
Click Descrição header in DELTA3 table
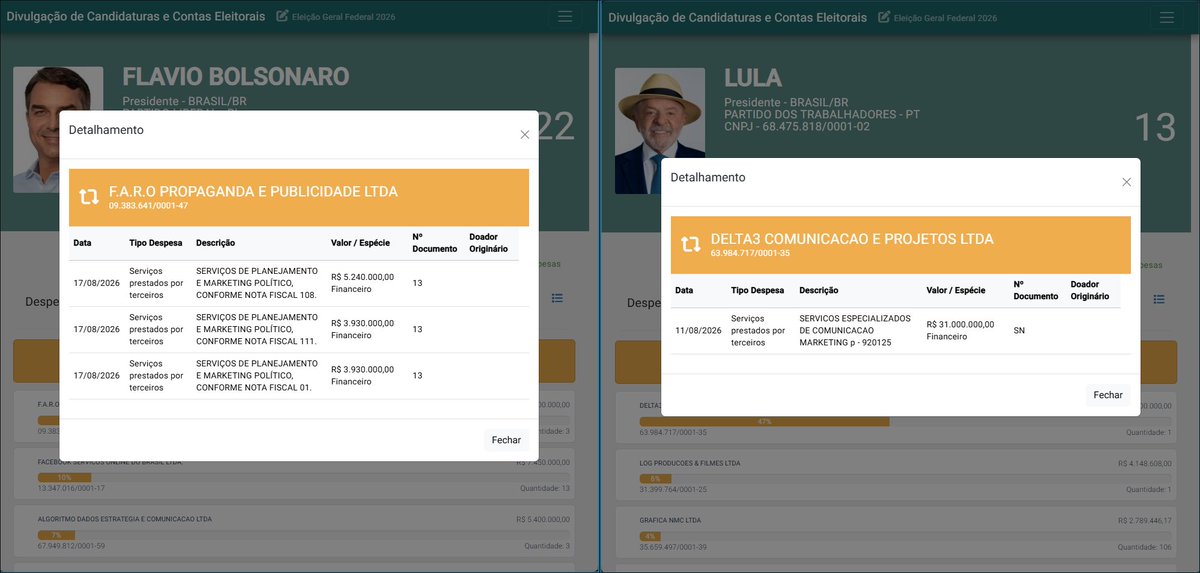[819, 291]
